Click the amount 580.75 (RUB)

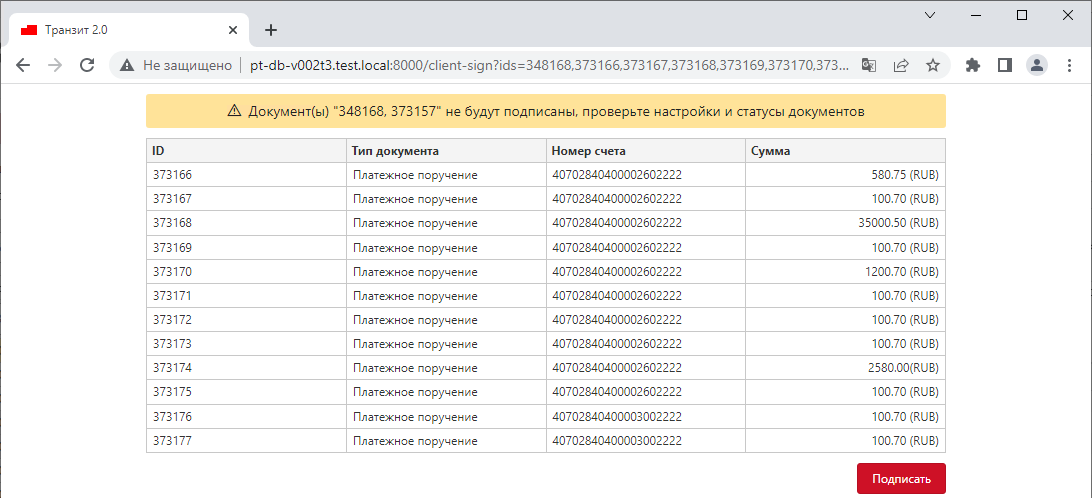coord(905,176)
